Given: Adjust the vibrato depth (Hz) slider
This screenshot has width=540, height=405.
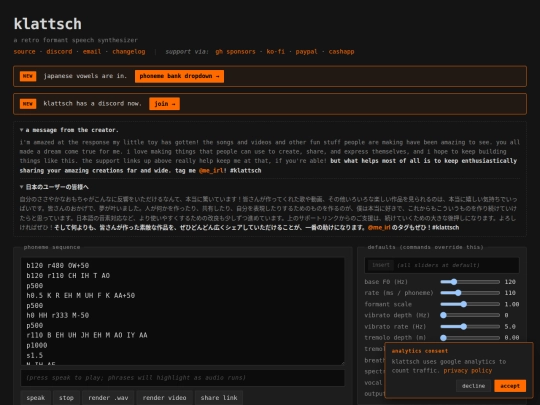Looking at the screenshot, I should tap(470, 315).
